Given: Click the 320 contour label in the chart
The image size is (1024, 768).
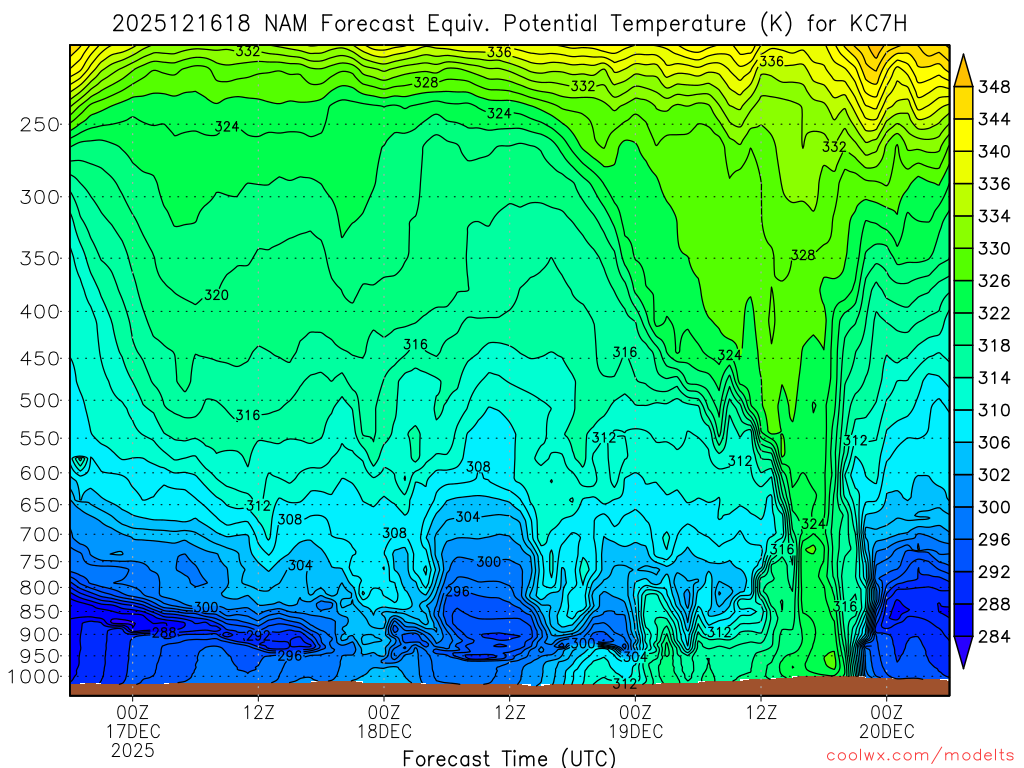Looking at the screenshot, I should click(x=216, y=295).
